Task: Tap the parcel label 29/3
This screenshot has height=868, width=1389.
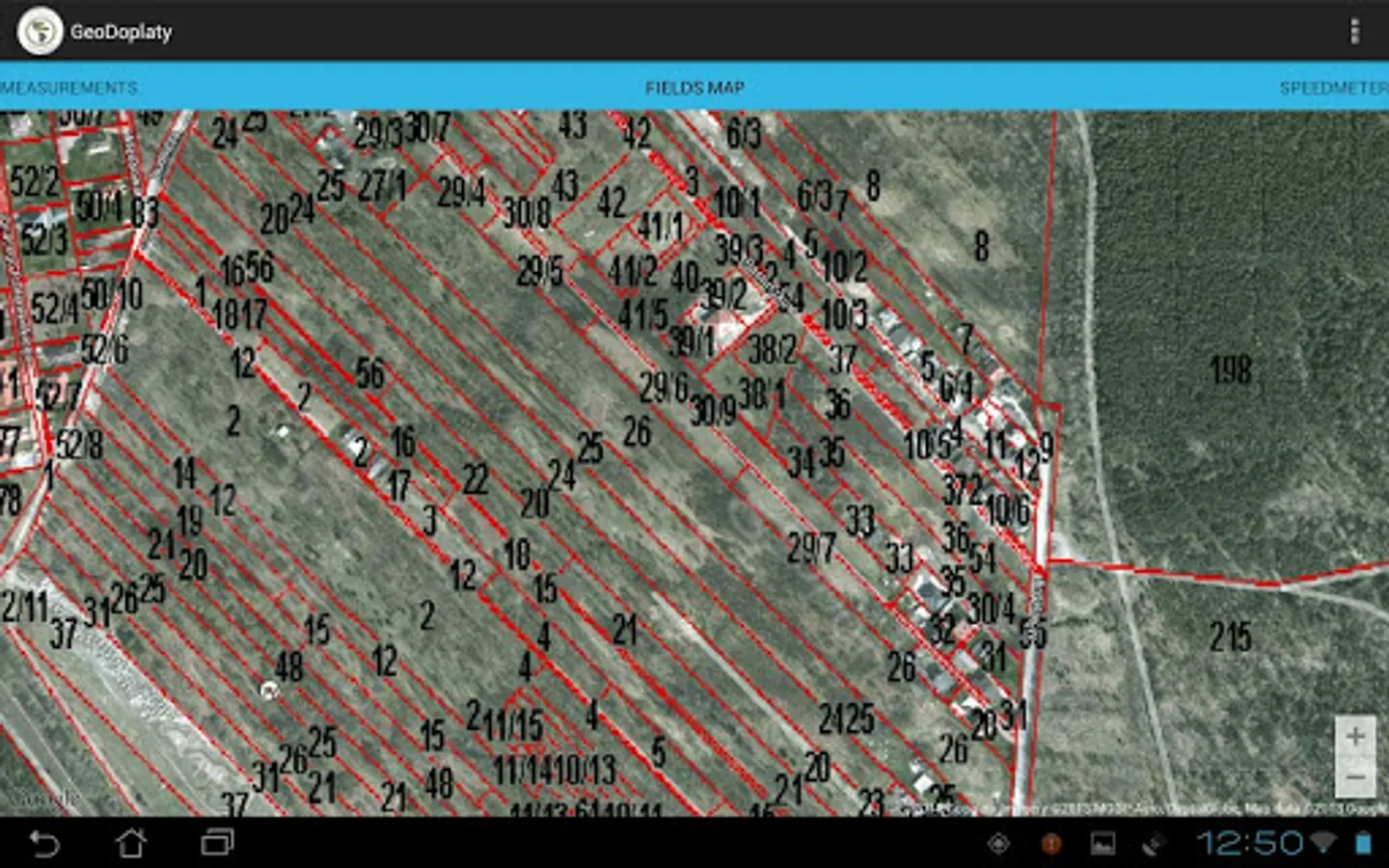Action: 377,133
